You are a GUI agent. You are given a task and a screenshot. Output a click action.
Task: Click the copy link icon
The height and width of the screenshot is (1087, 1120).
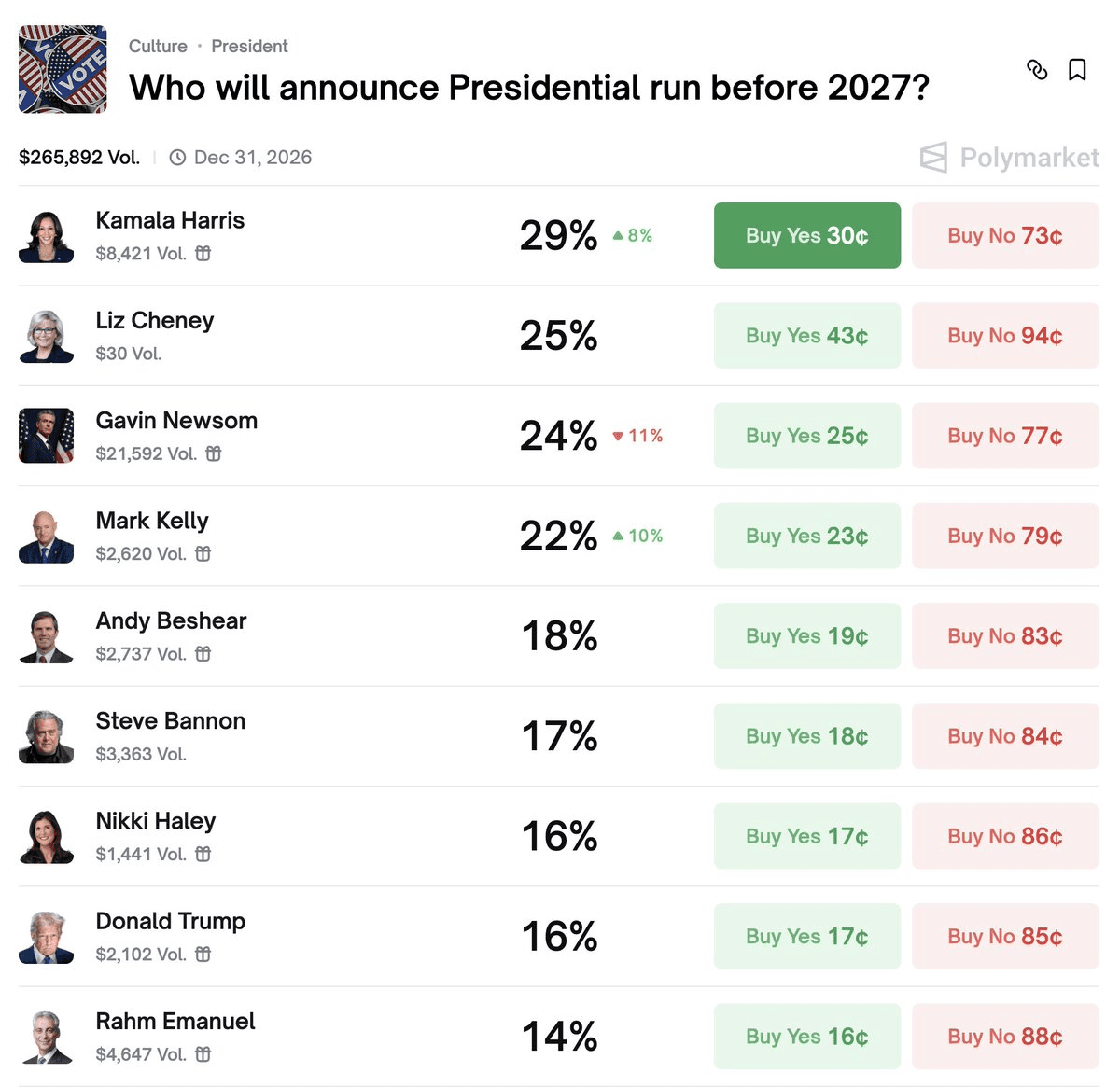click(x=1037, y=70)
